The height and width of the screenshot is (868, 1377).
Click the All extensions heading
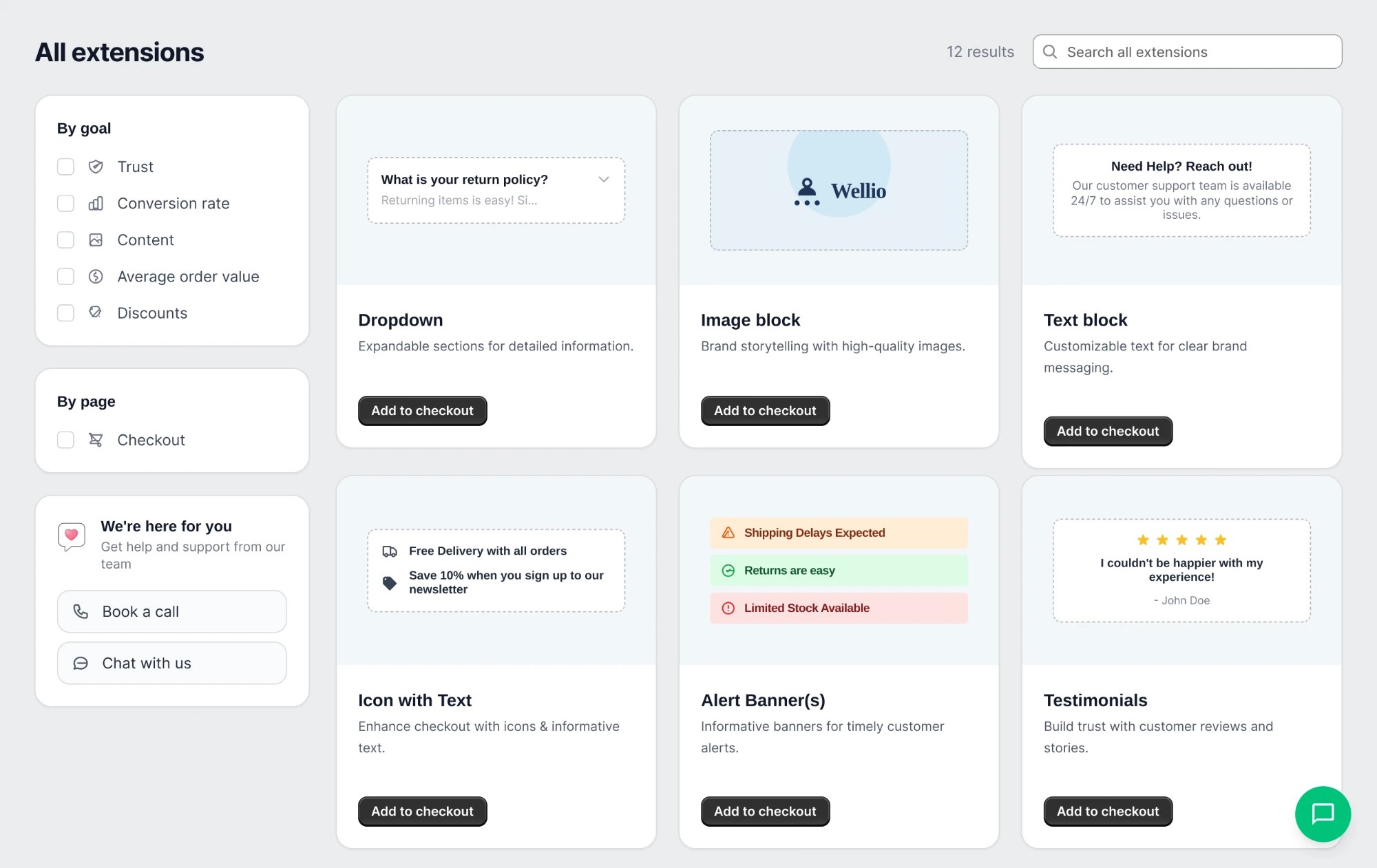pos(120,52)
